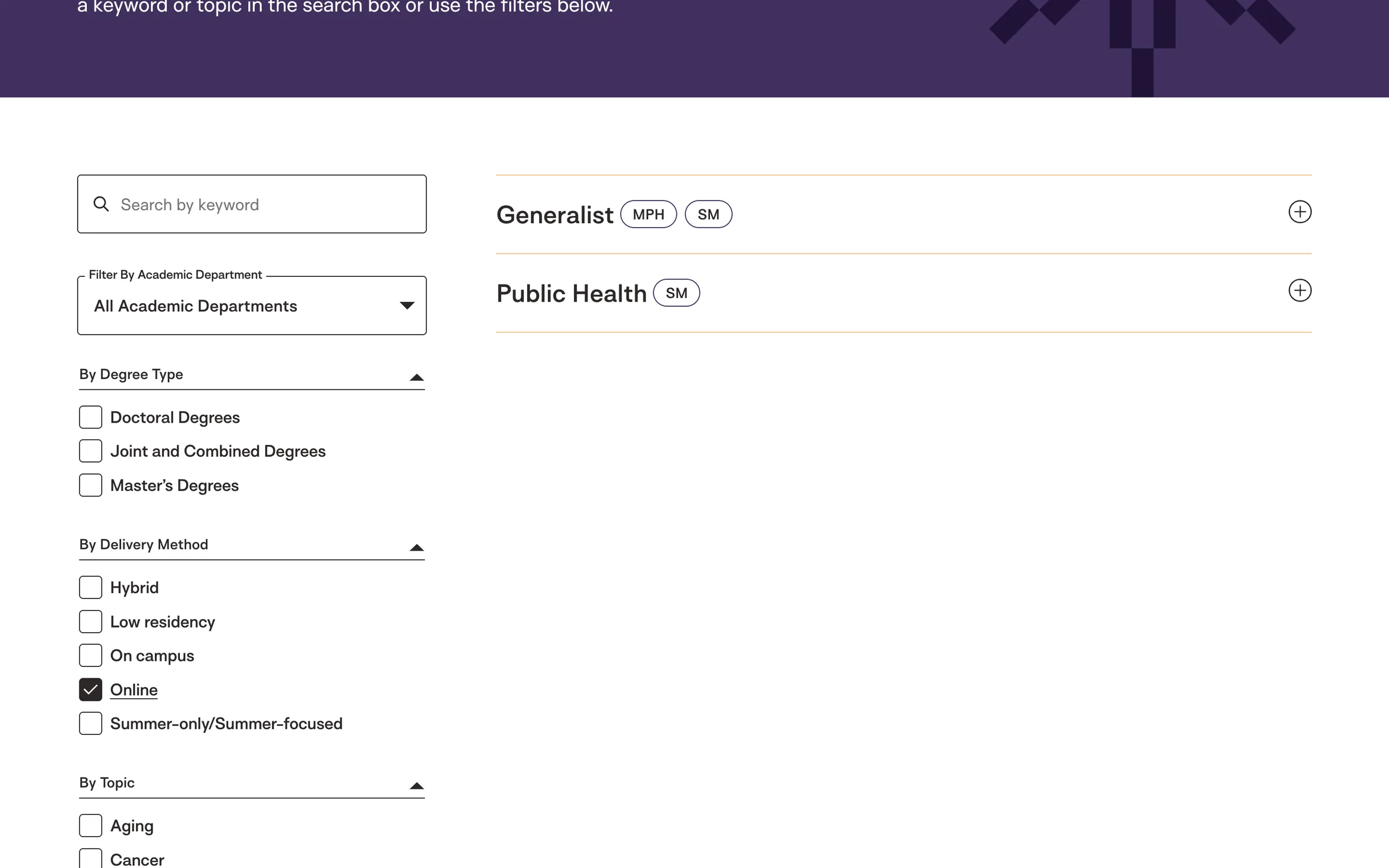This screenshot has width=1389, height=868.
Task: Uncheck the Online delivery filter
Action: (x=91, y=689)
